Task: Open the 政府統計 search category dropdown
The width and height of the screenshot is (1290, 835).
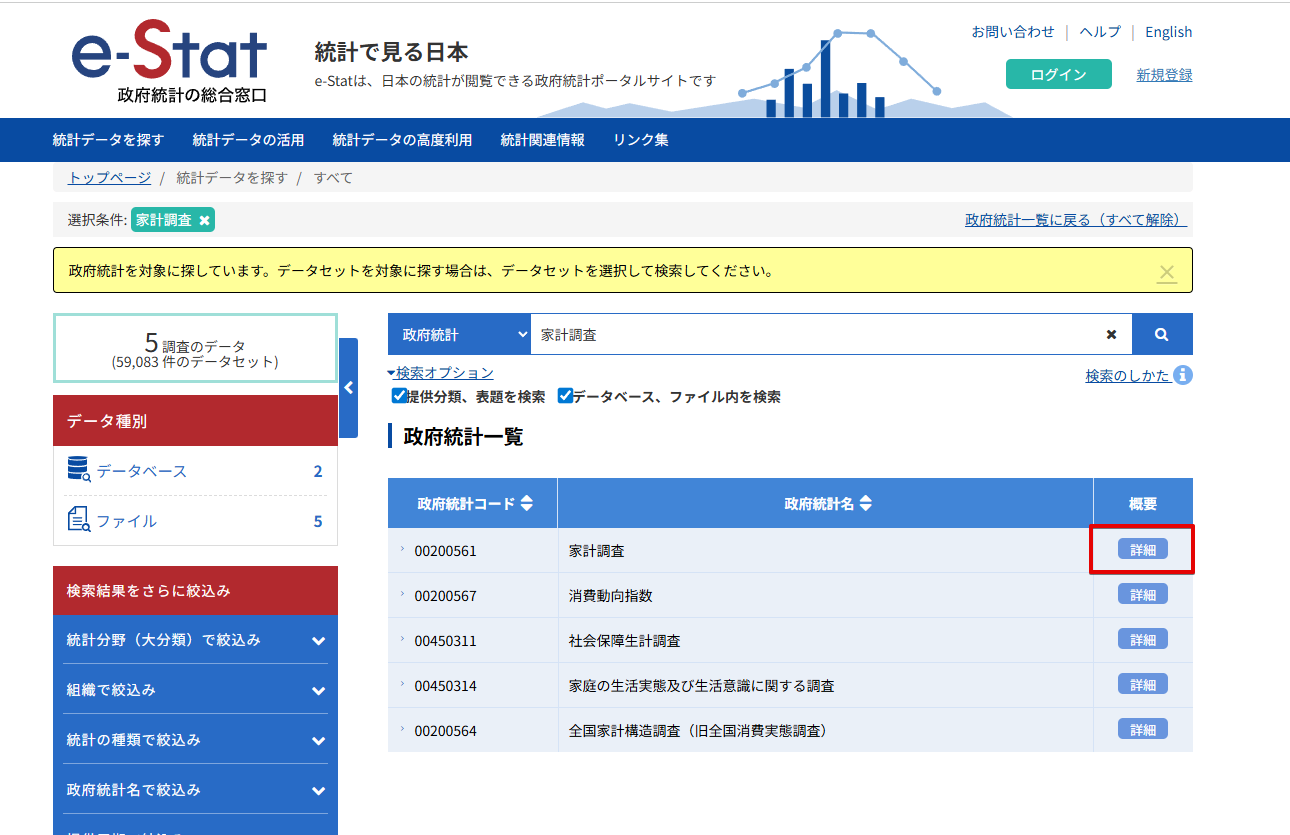Action: click(x=460, y=334)
